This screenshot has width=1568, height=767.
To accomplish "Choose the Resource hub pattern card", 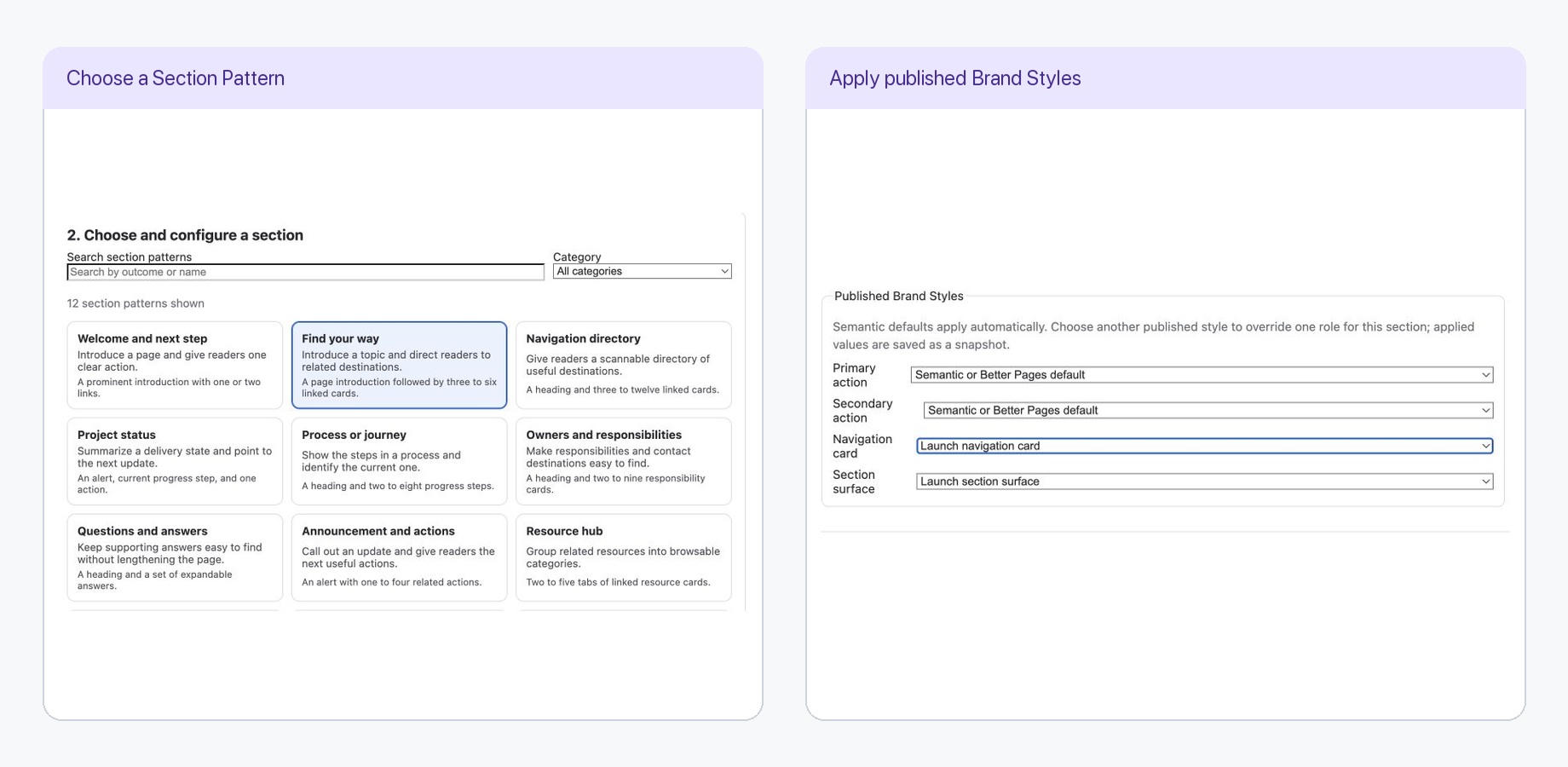I will [623, 557].
